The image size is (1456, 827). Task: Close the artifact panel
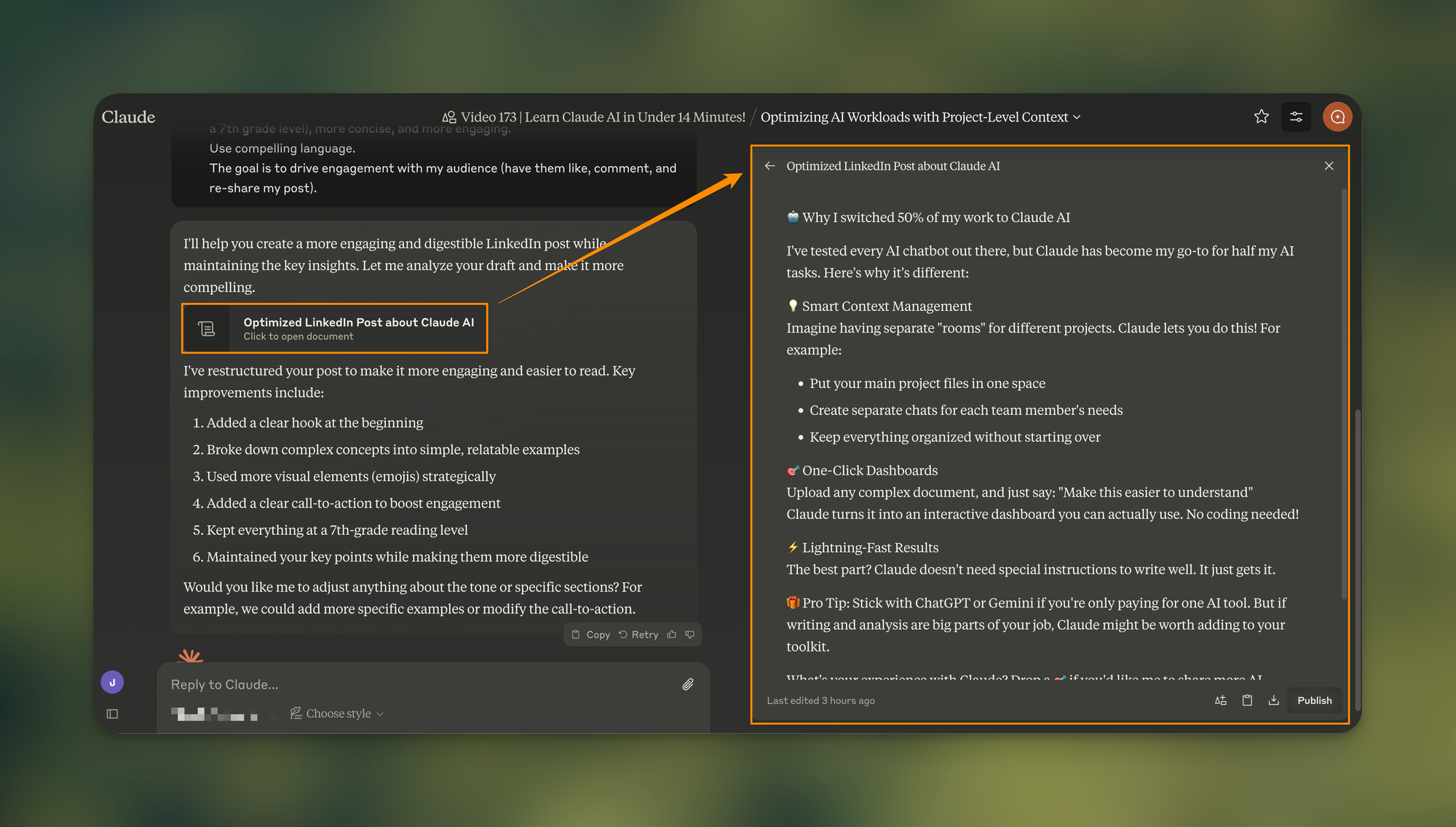pos(1329,166)
